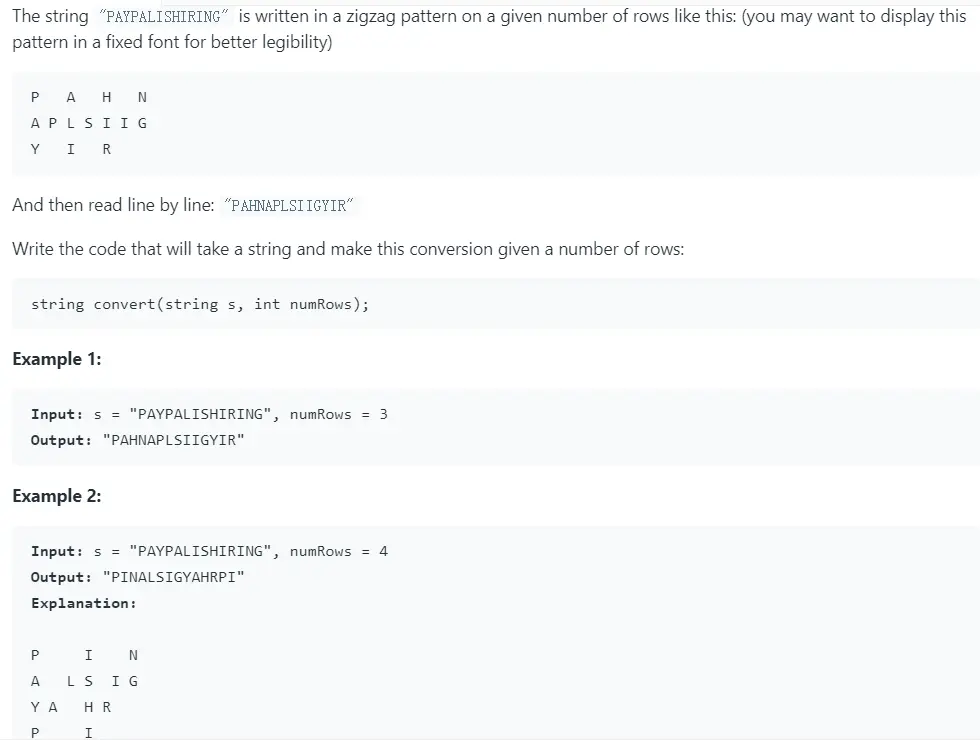Click the "A P L S I I G" zigzag row
Viewport: 980px width, 740px height.
(x=89, y=123)
